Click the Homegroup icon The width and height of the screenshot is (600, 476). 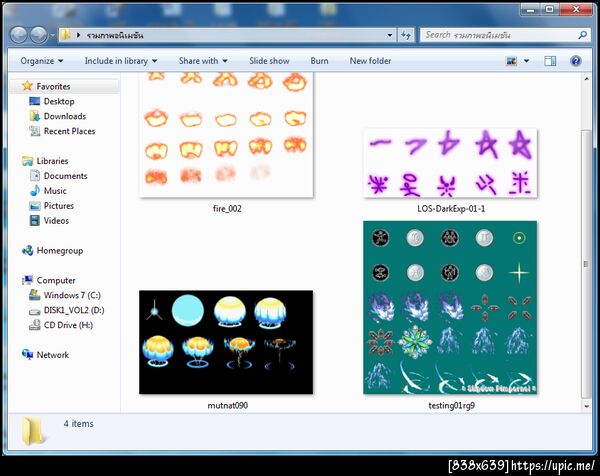coord(27,251)
